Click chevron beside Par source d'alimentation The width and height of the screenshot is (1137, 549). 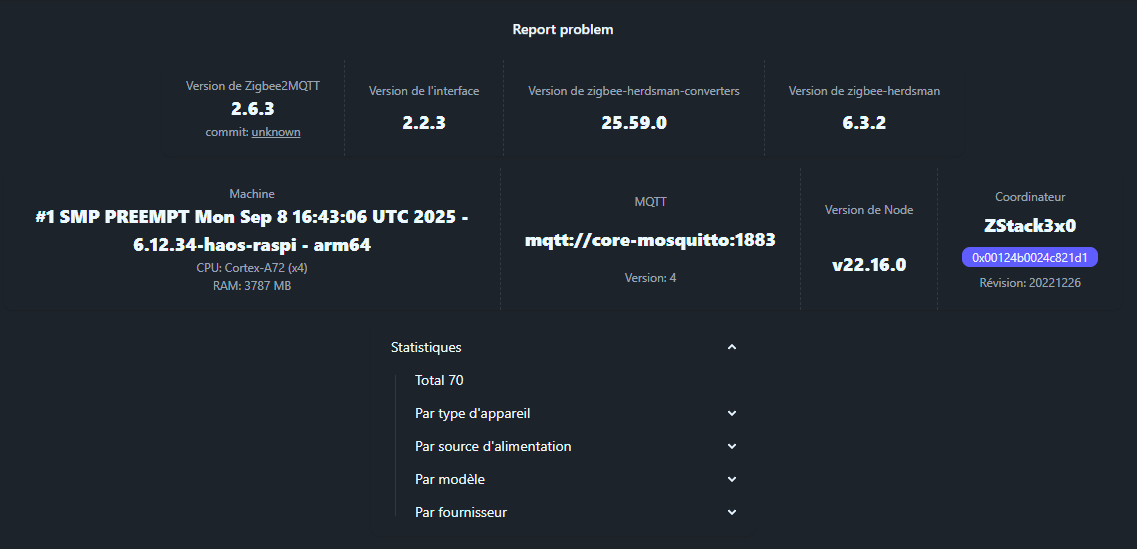pos(732,446)
